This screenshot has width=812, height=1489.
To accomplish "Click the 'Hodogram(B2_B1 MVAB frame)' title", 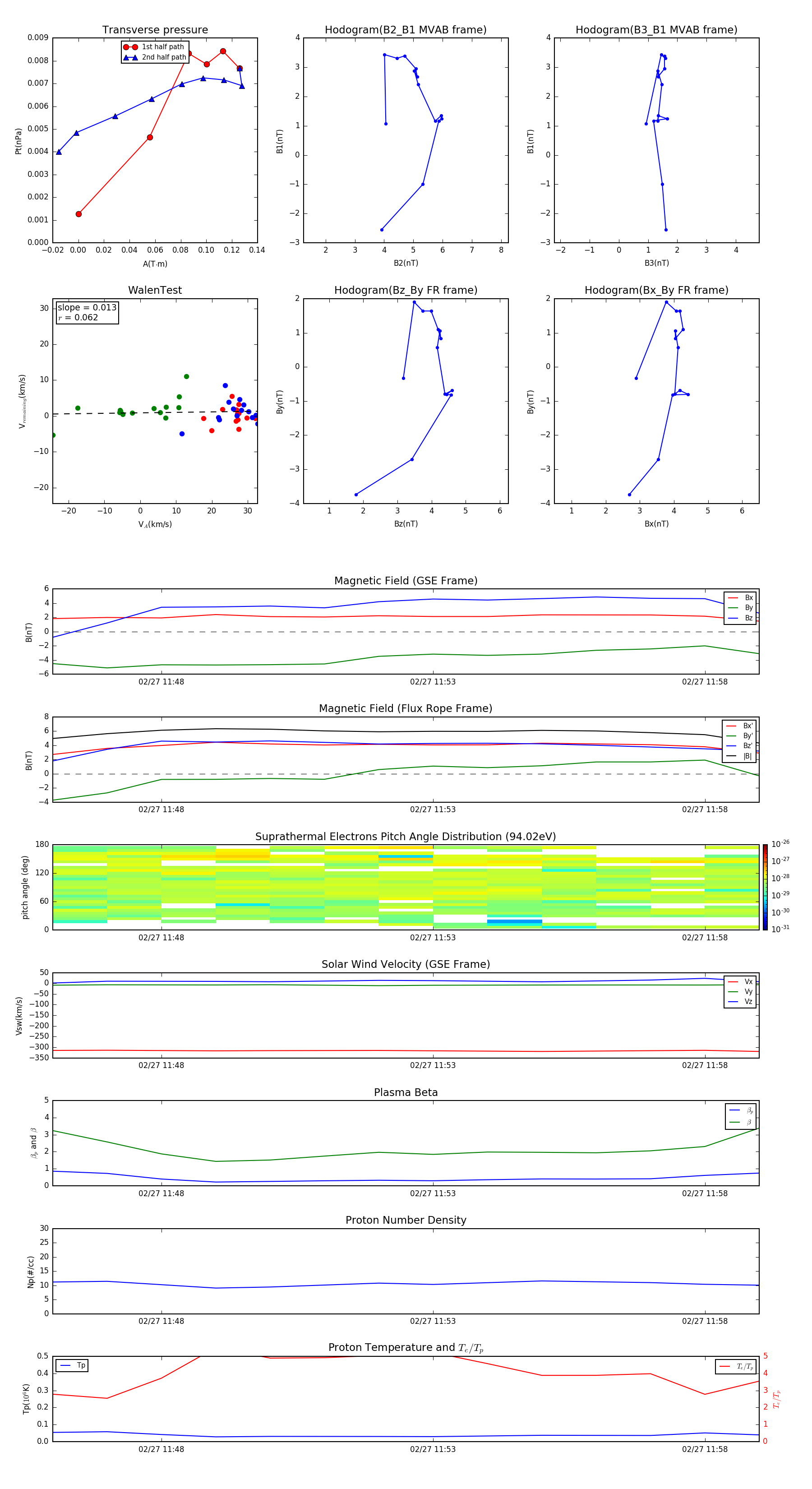I will (x=406, y=30).
